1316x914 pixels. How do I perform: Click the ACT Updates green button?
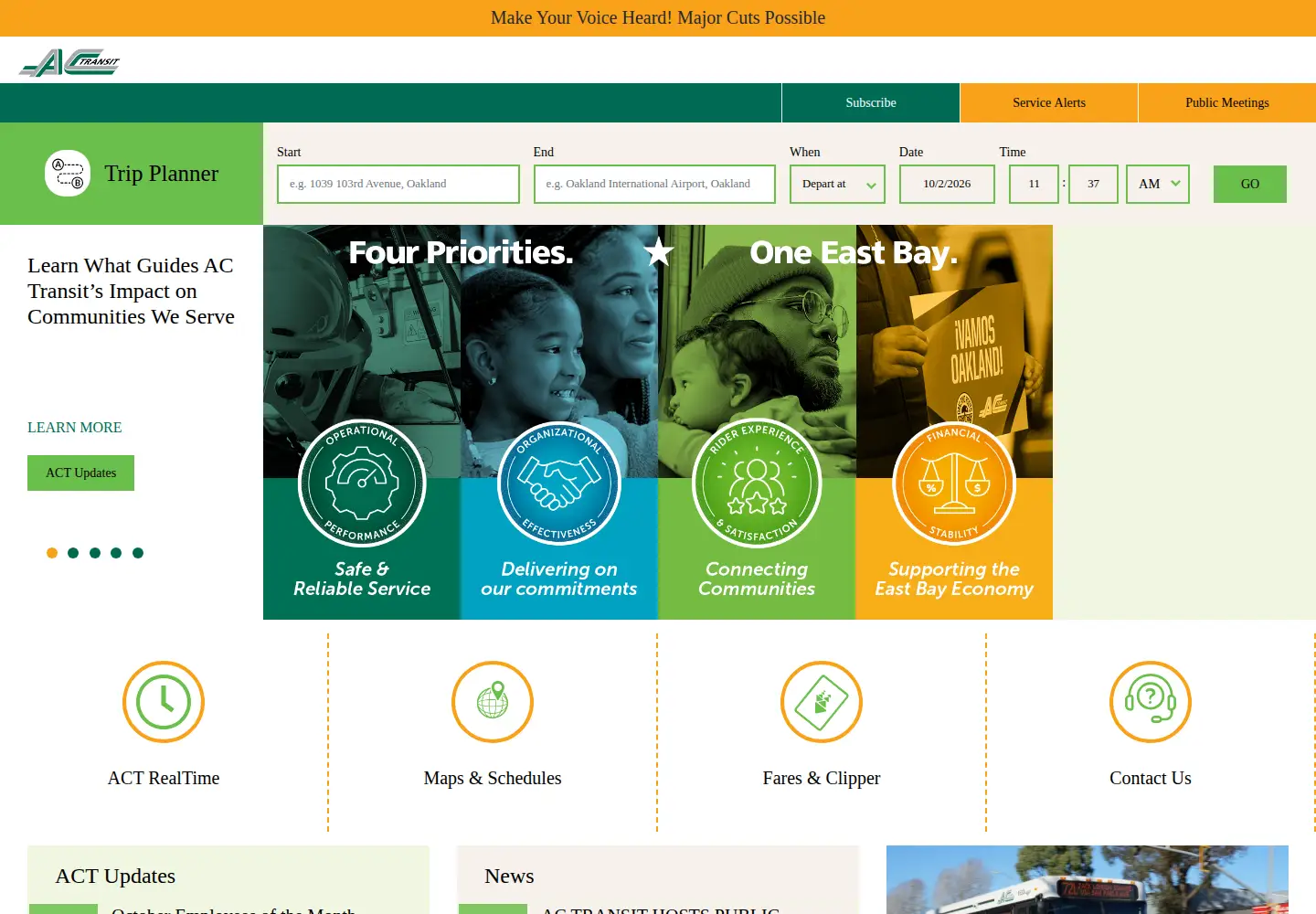[x=80, y=473]
